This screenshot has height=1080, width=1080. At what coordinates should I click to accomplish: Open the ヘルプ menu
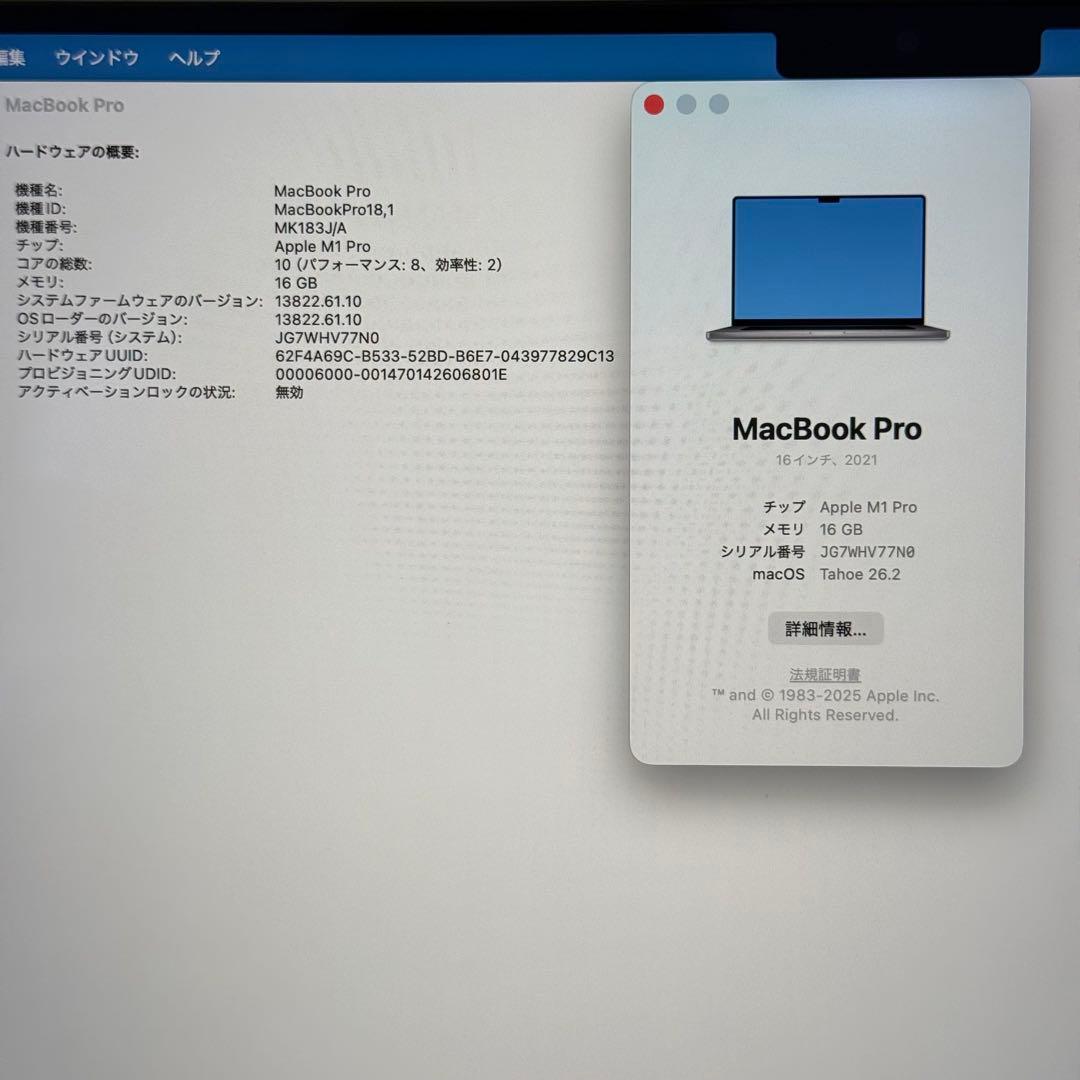tap(194, 58)
